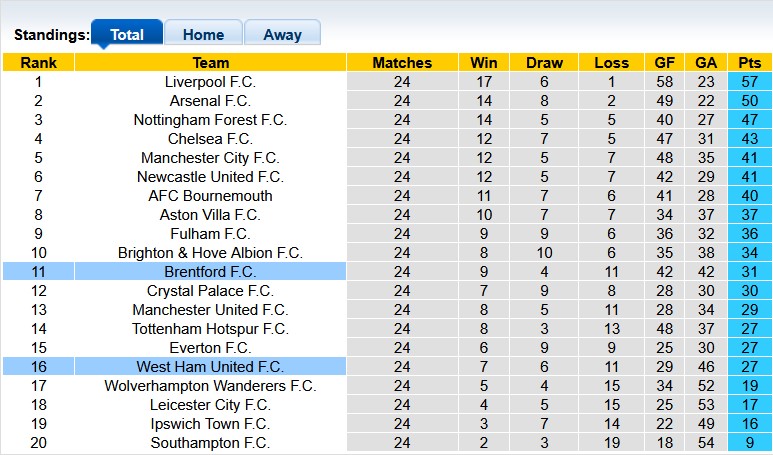
Task: Select the Away standings tab
Action: click(282, 34)
